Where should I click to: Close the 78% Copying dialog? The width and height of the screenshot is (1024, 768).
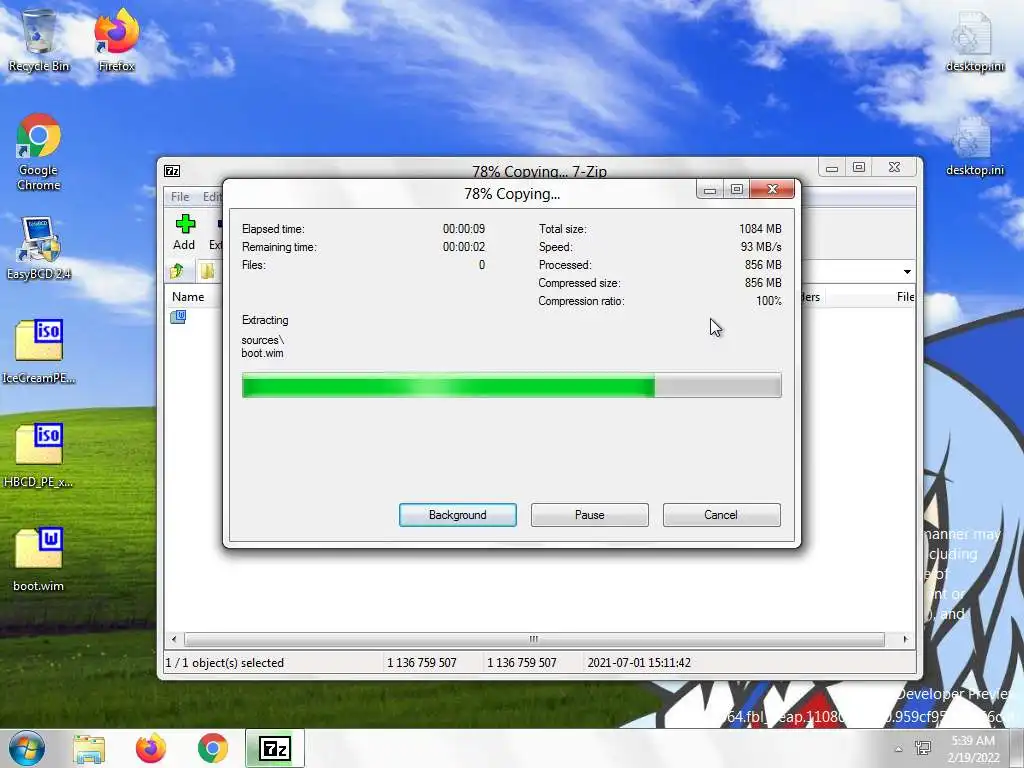pos(772,189)
